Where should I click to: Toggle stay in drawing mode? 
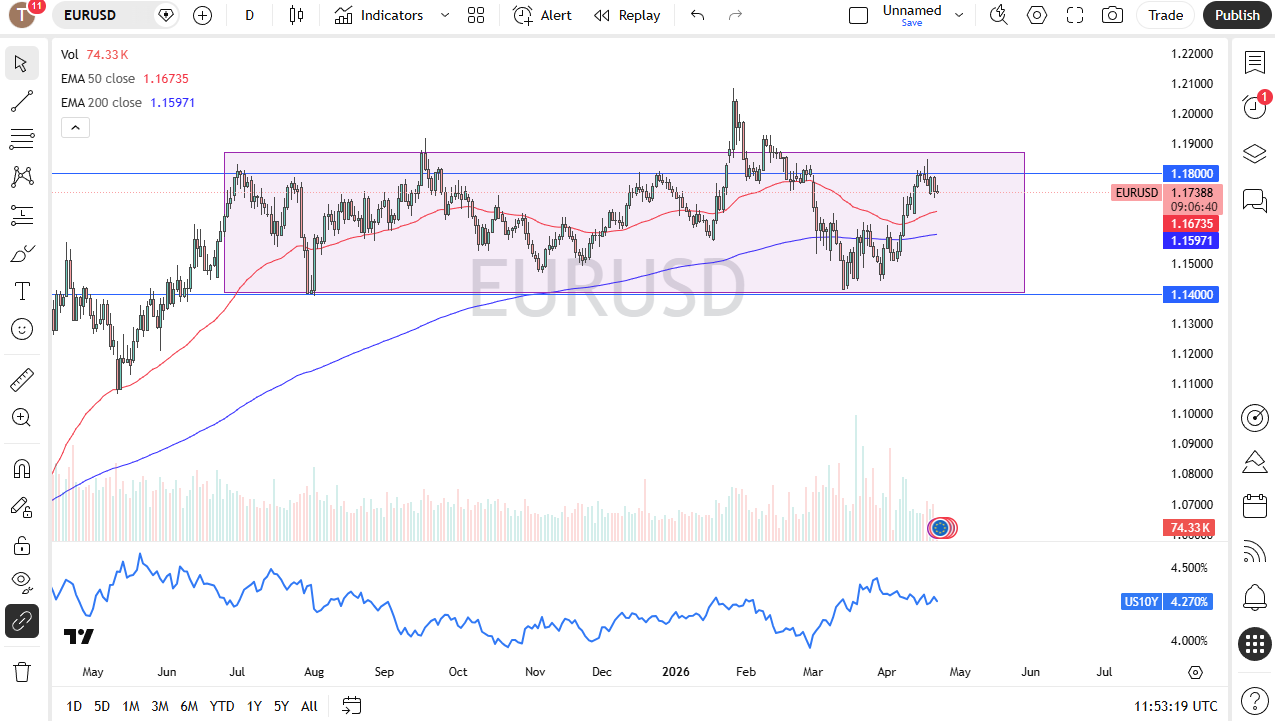(x=22, y=507)
